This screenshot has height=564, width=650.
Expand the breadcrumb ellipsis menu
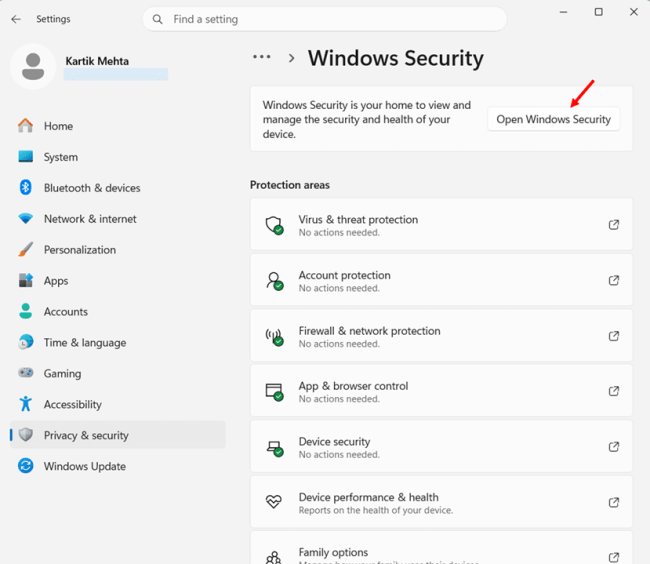(x=262, y=57)
